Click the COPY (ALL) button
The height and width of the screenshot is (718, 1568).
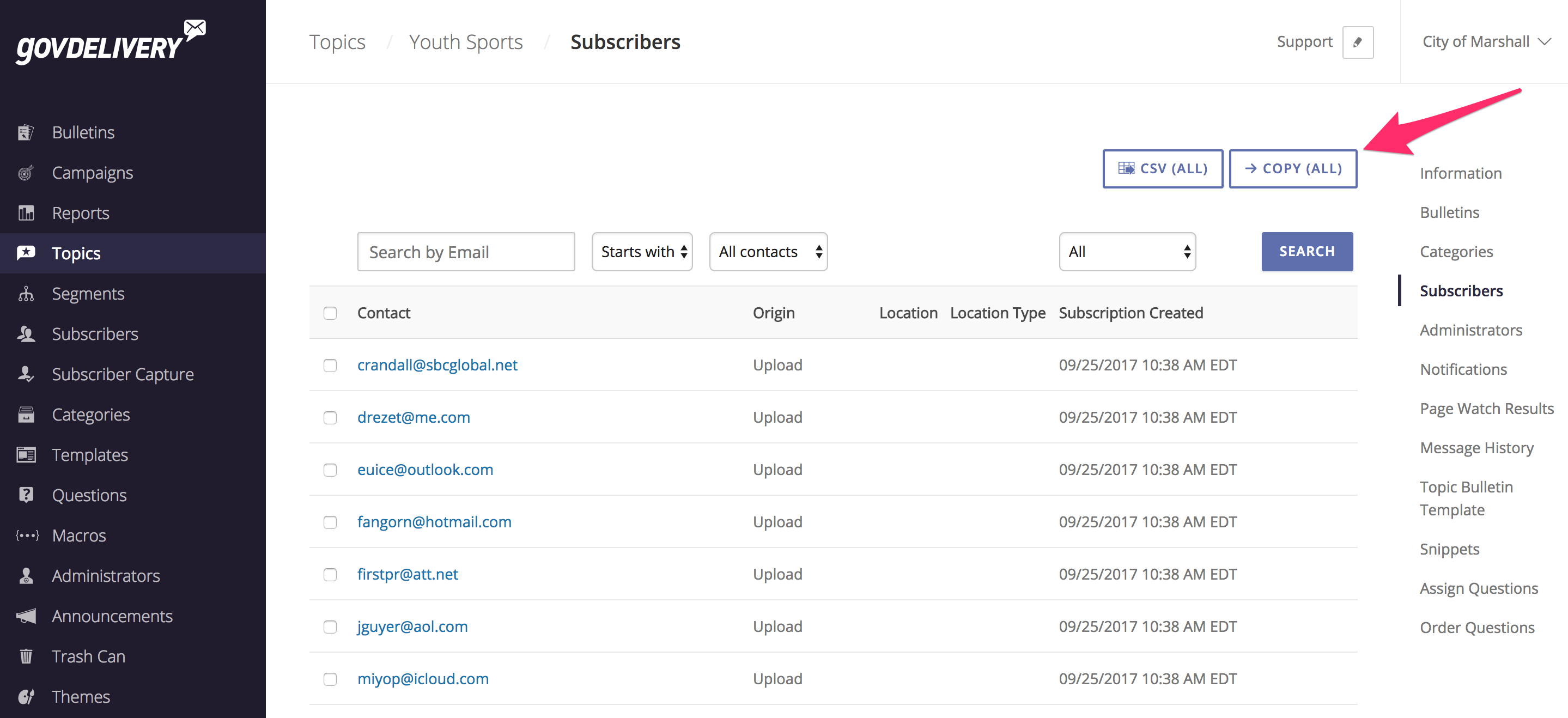coord(1293,168)
